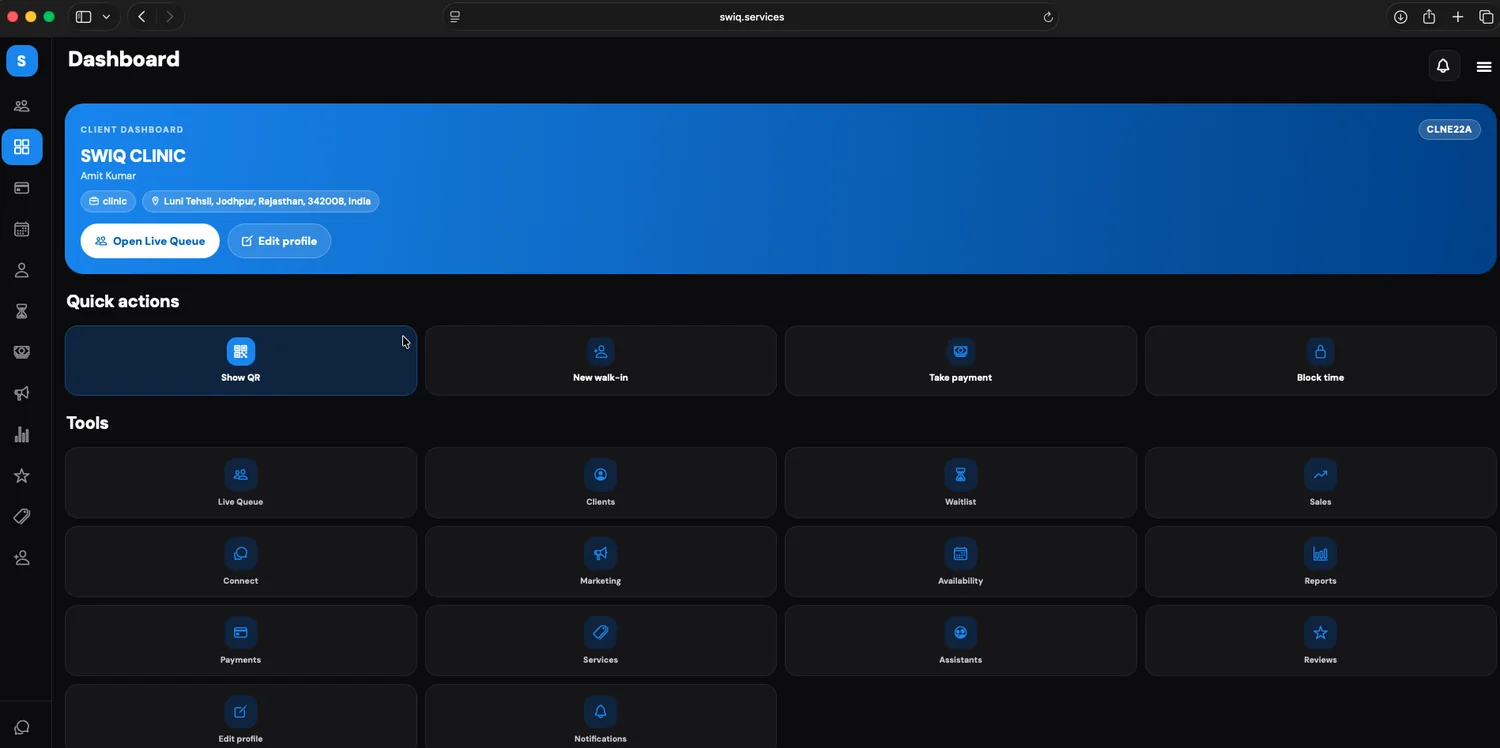1500x748 pixels.
Task: Open the calendar icon in the left sidebar
Action: 22,229
